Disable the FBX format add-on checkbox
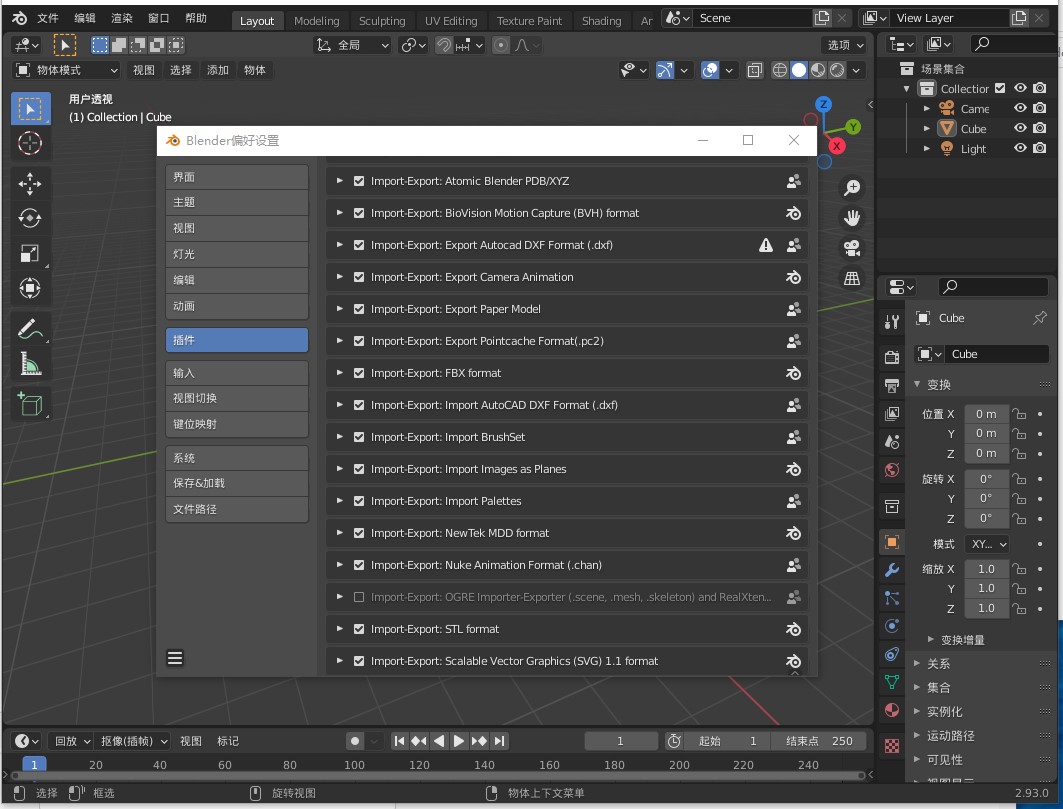 [x=359, y=373]
